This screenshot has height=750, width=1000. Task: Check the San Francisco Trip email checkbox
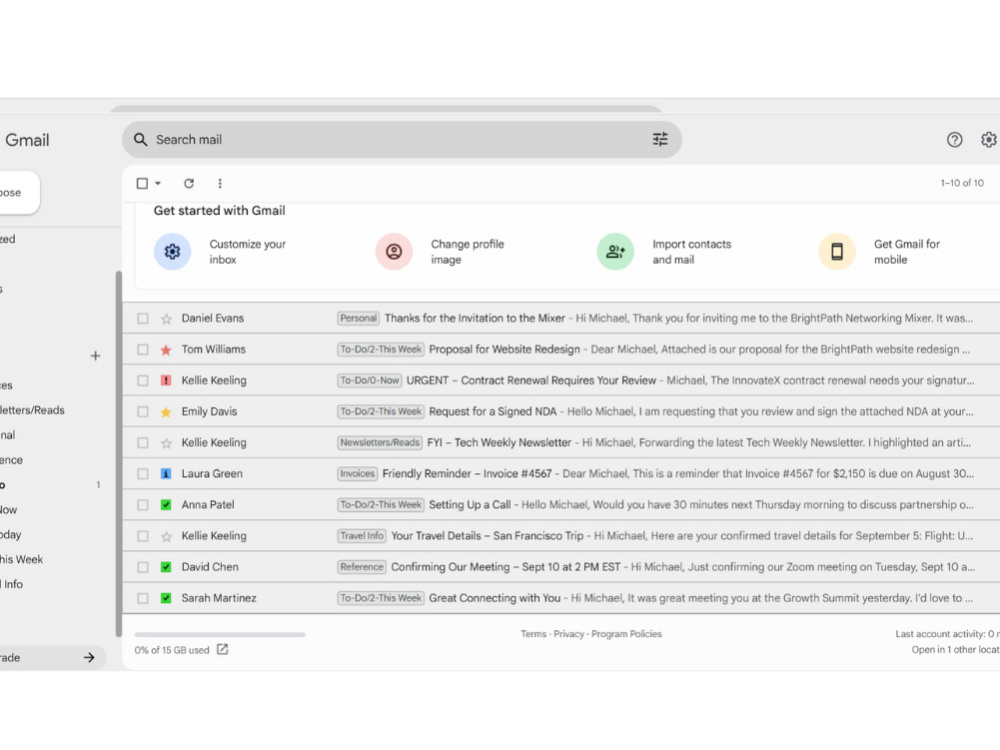tap(143, 536)
